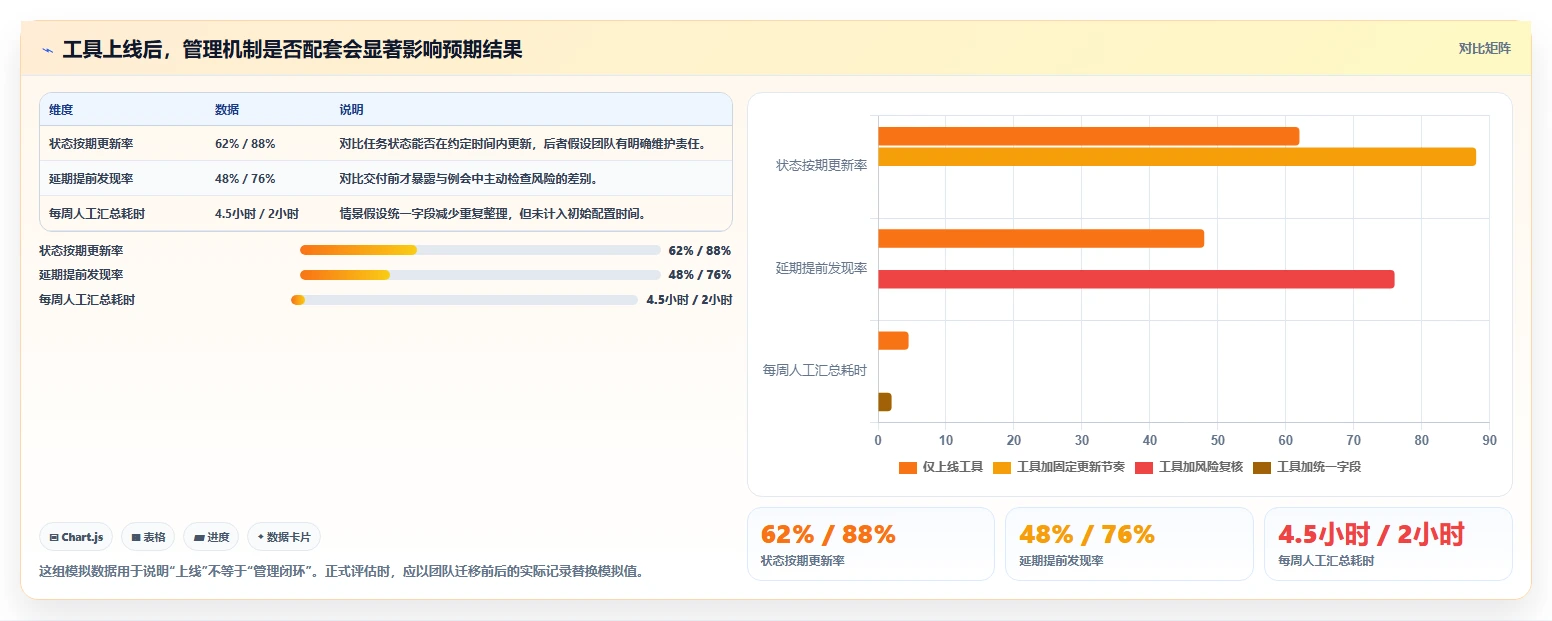Click the 维度 column header
Image resolution: width=1552 pixels, height=621 pixels.
pos(61,110)
